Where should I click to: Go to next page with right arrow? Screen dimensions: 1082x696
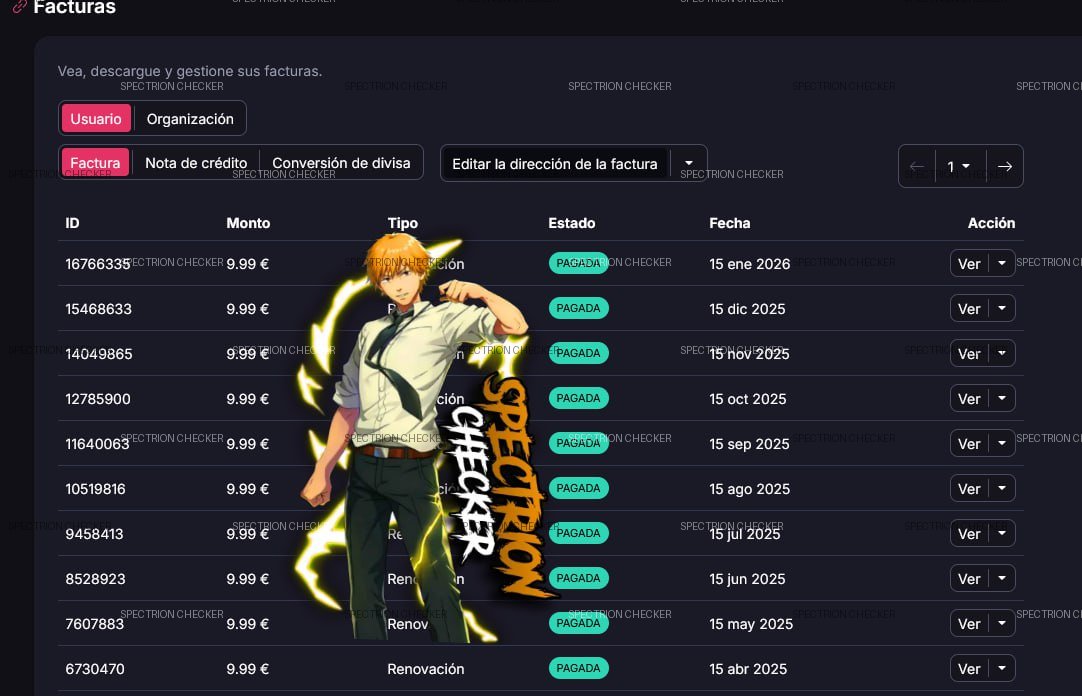click(x=1004, y=166)
